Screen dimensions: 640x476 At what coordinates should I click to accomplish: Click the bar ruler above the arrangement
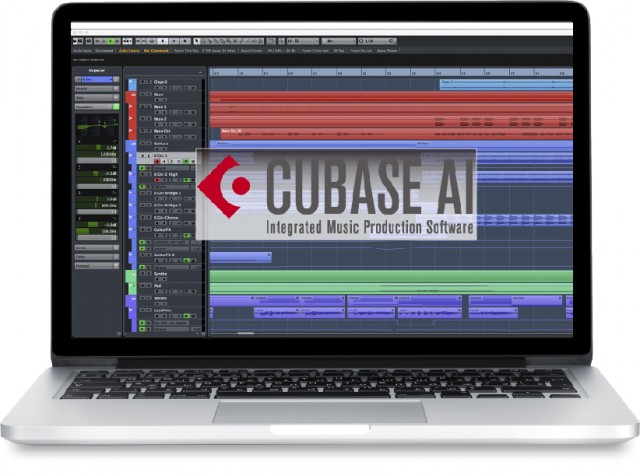[x=391, y=73]
